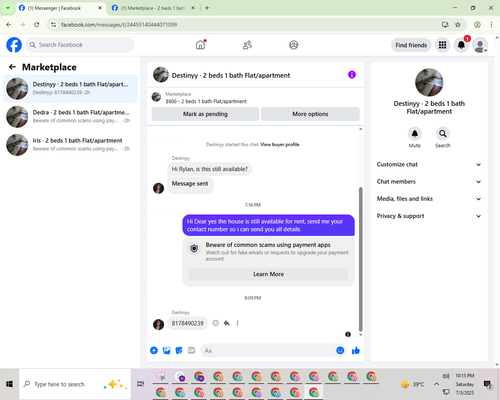The width and height of the screenshot is (500, 400).
Task: Open Iris conversation in chat list
Action: tap(70, 145)
